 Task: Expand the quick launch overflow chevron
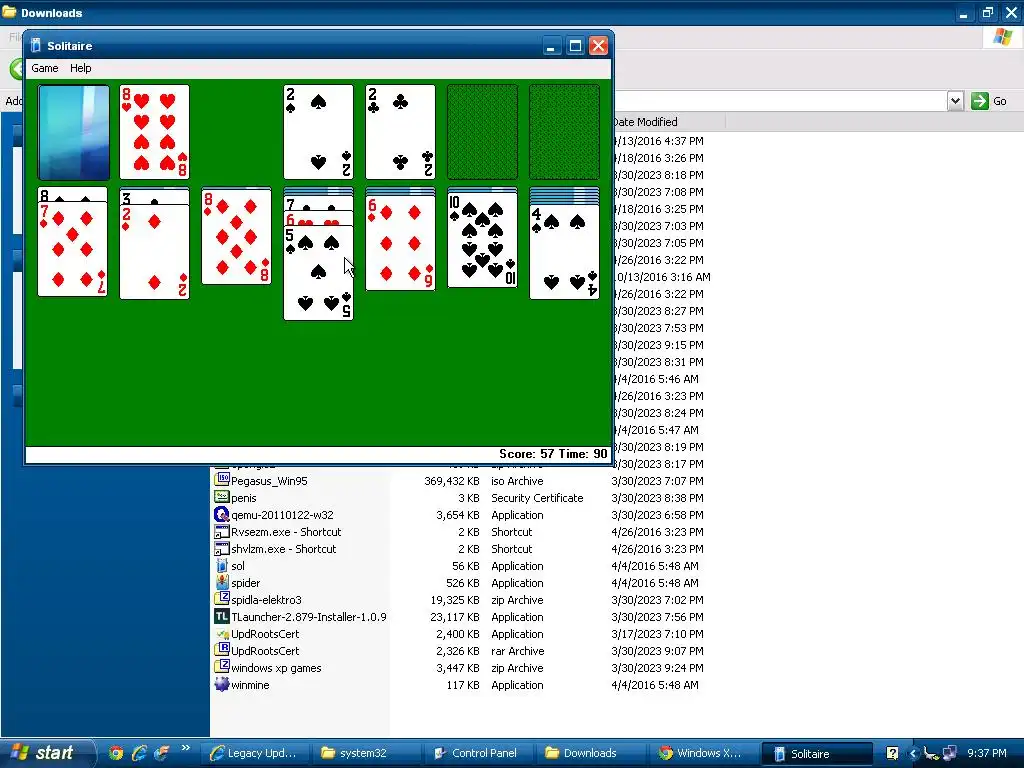click(x=185, y=748)
